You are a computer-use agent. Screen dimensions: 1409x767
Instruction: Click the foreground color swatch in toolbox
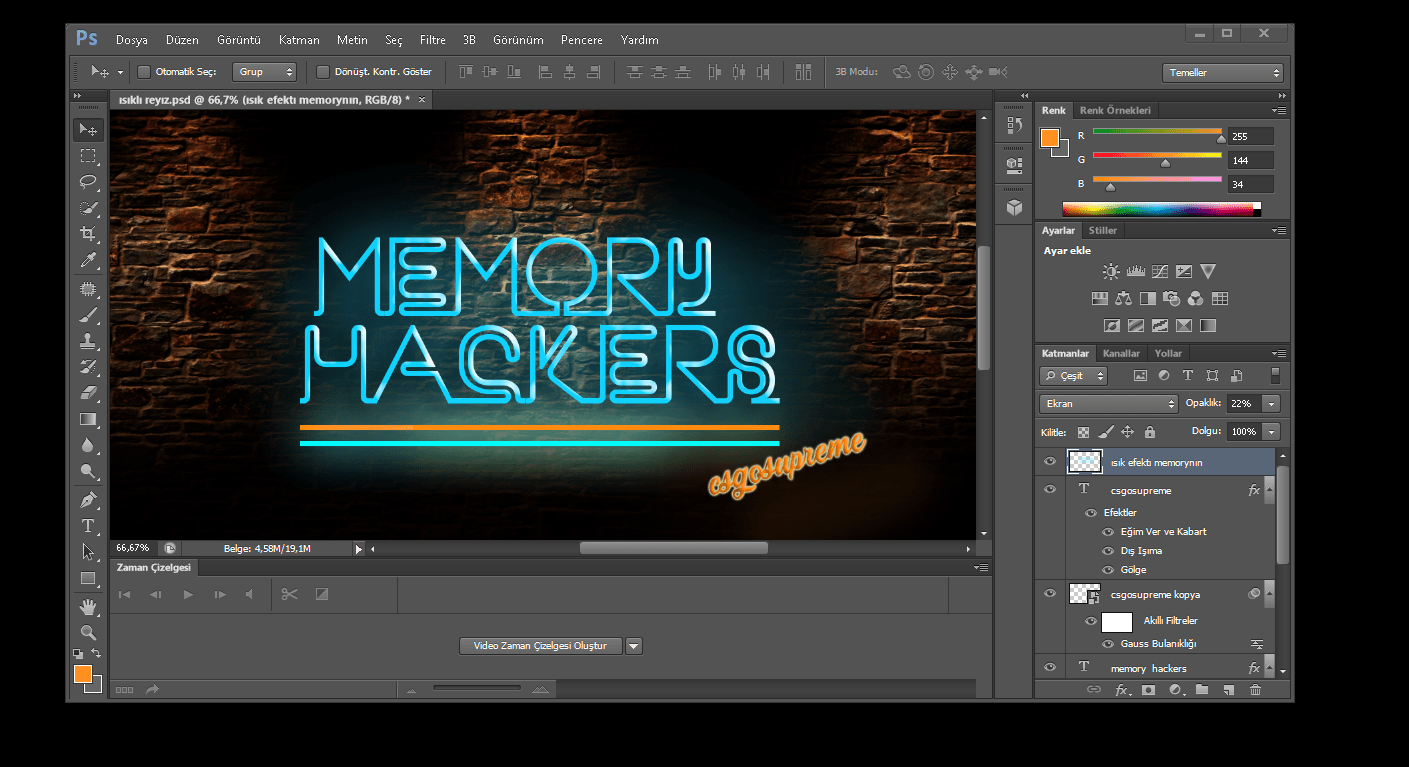click(83, 674)
